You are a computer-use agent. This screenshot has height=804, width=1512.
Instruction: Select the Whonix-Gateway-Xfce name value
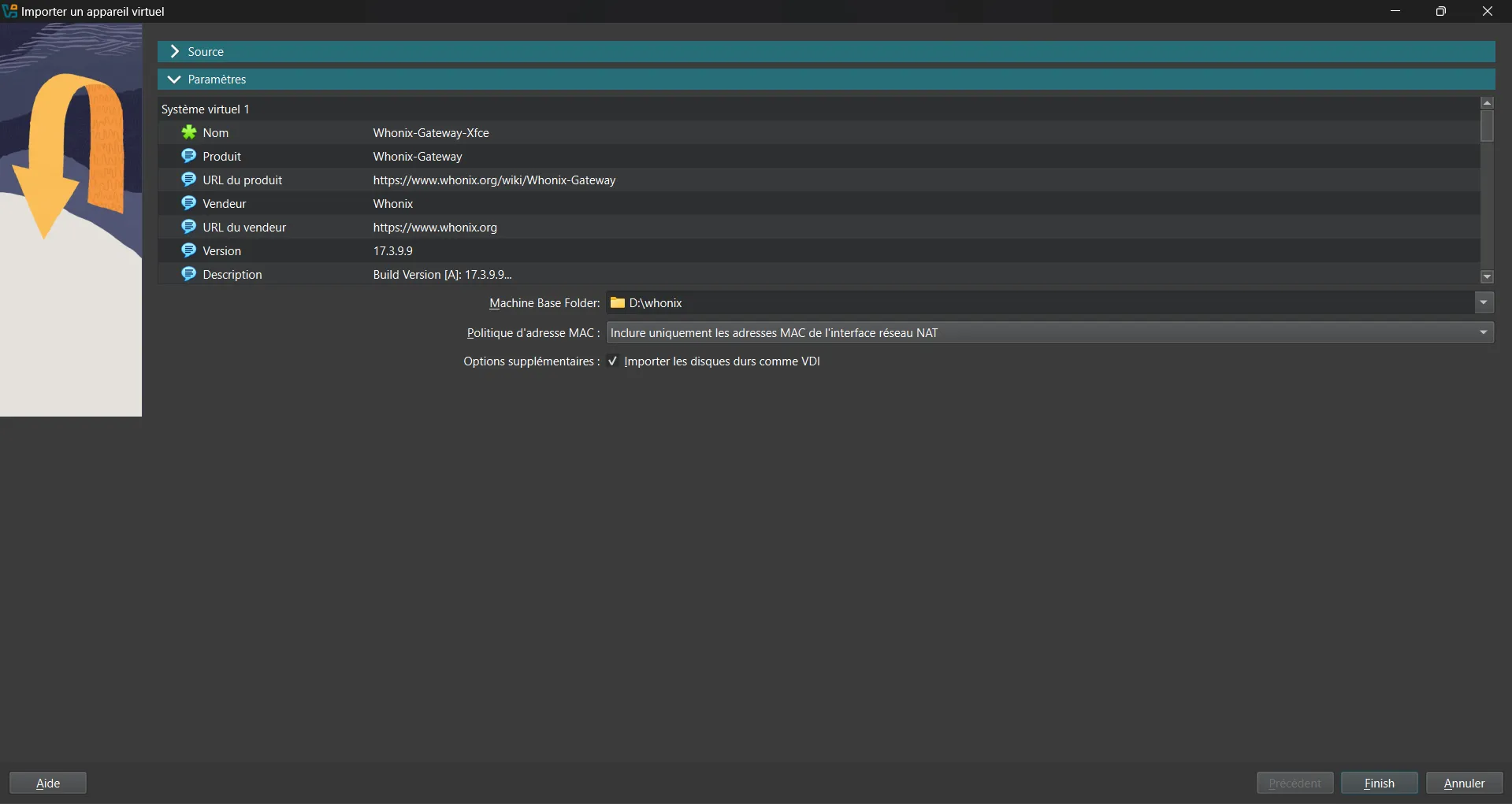pos(431,133)
